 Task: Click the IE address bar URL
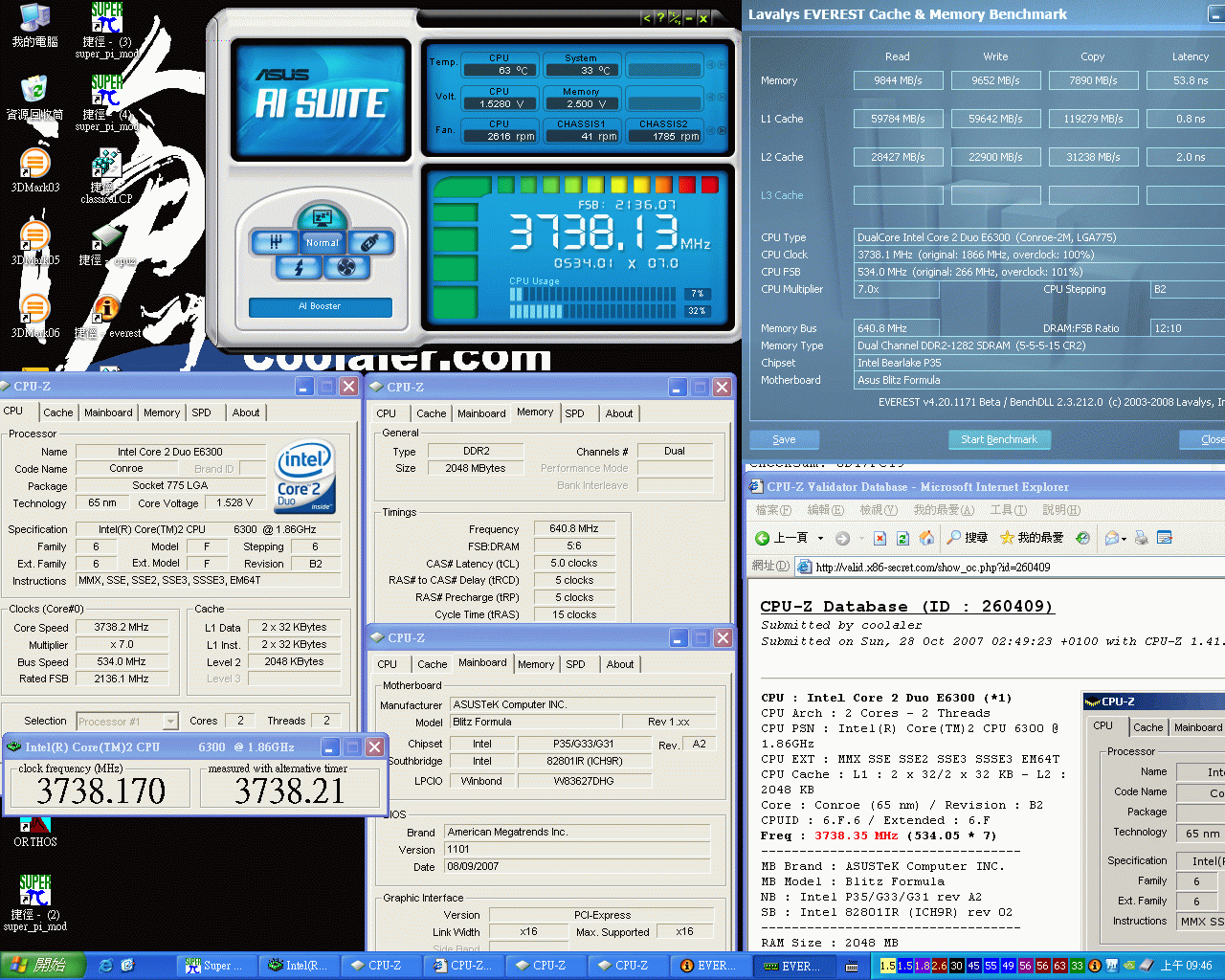click(x=933, y=567)
